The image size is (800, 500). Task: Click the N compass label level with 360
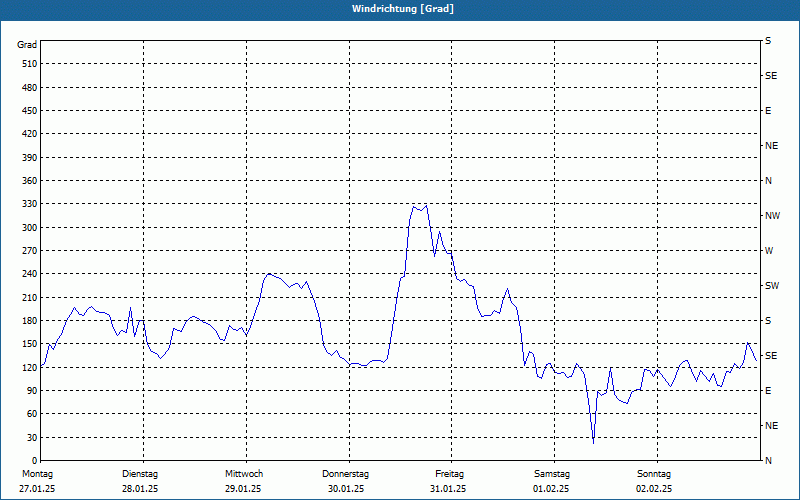768,181
